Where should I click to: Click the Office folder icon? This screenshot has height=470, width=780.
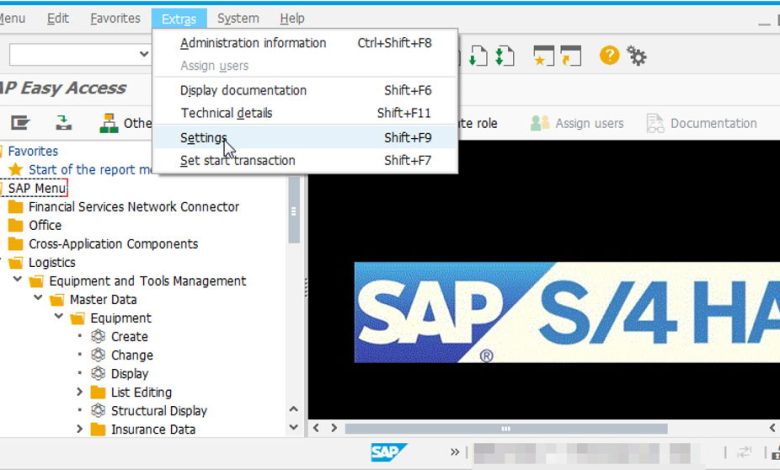click(15, 225)
